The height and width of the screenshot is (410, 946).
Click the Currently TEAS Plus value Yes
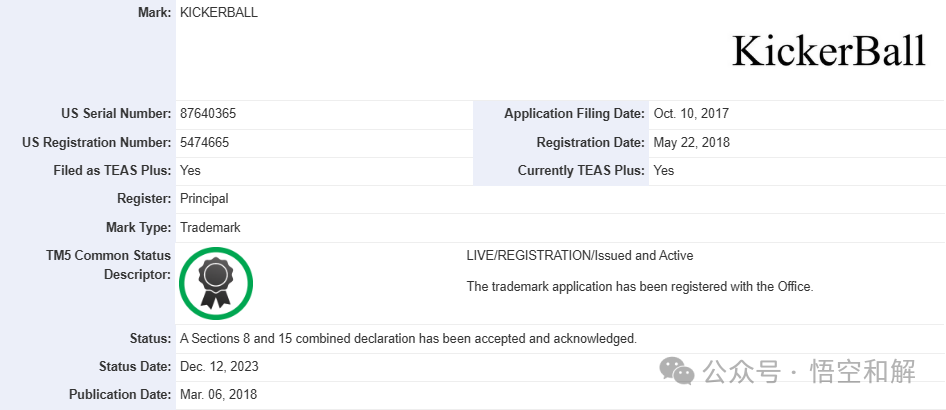664,171
